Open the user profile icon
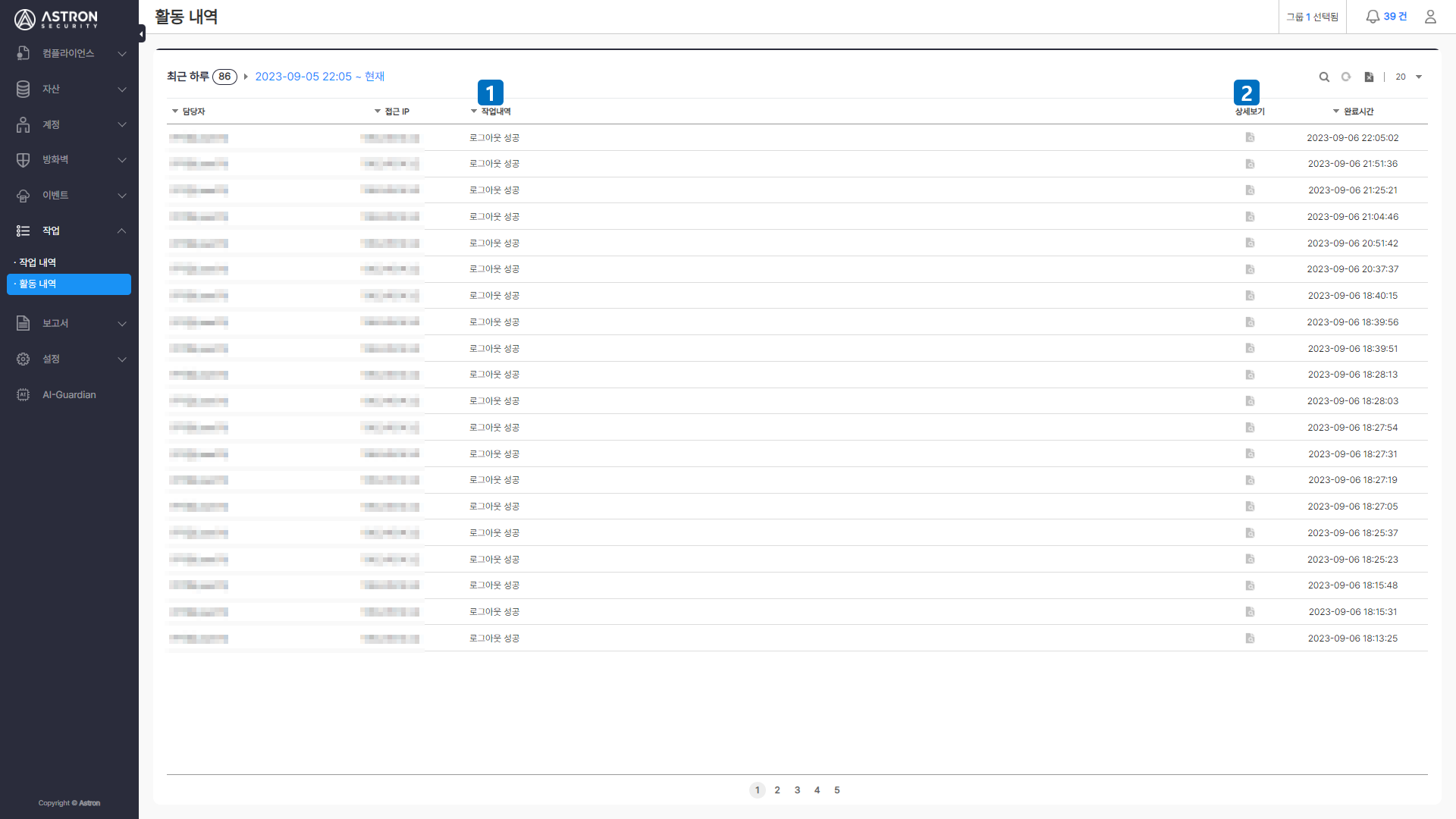 click(x=1430, y=17)
